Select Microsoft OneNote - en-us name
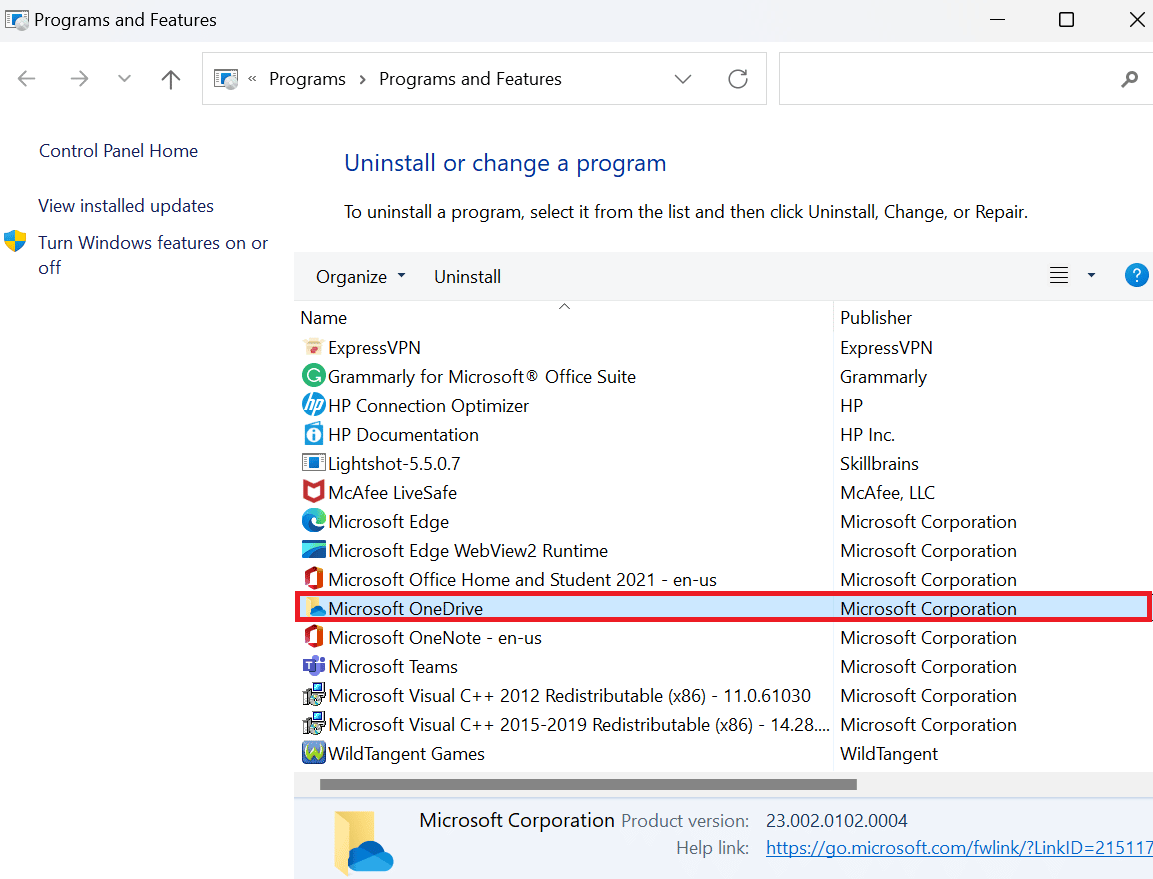Viewport: 1153px width, 879px height. click(435, 638)
